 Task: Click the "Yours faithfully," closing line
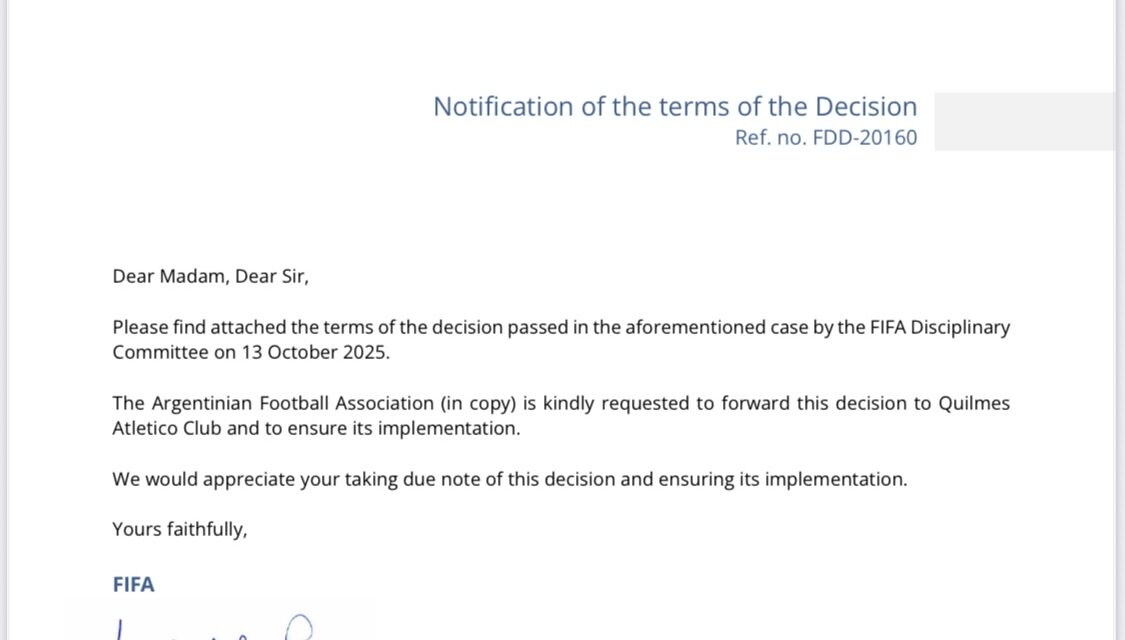coord(180,530)
